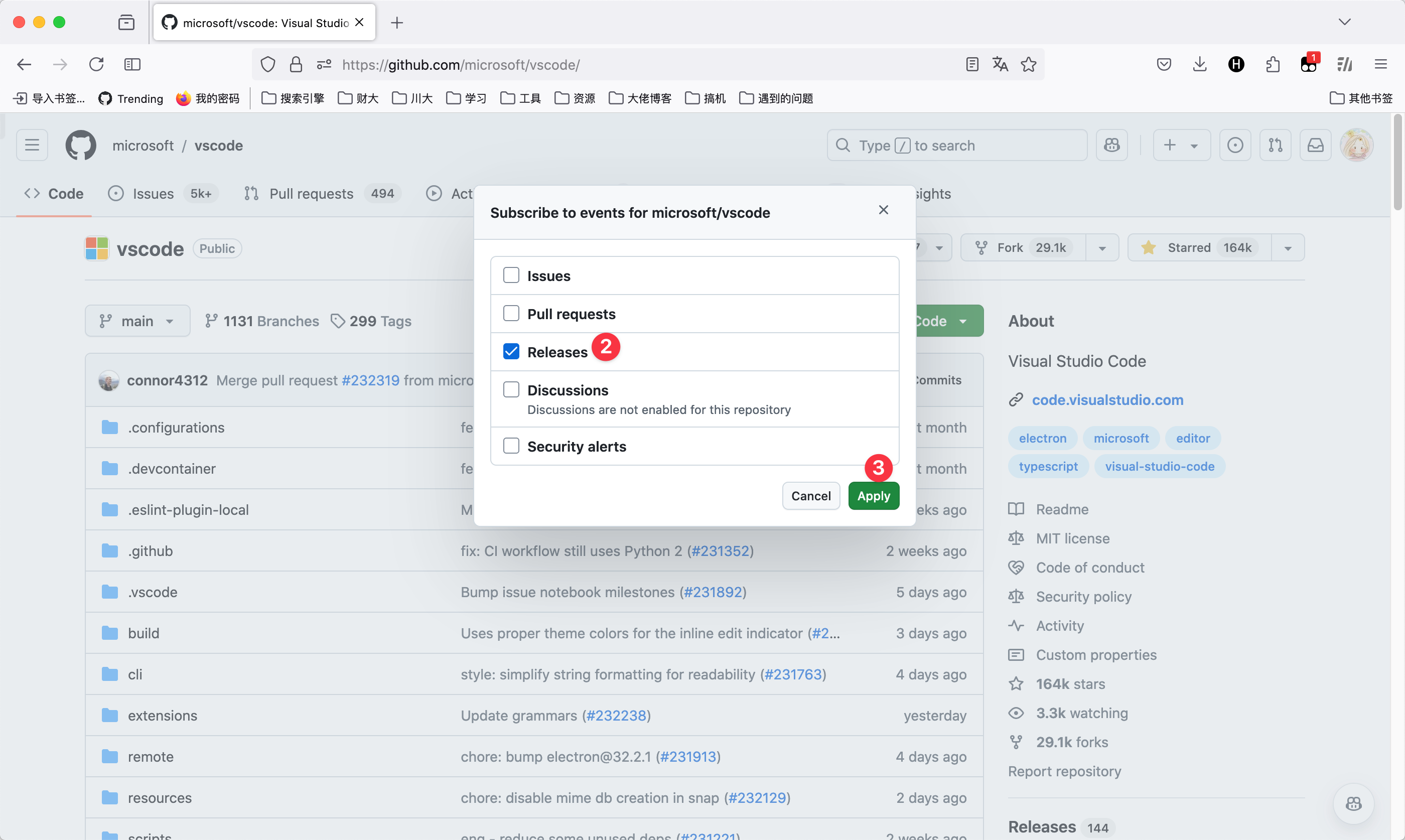Viewport: 1405px width, 840px height.
Task: Click the pull requests icon in header
Action: [1276, 146]
